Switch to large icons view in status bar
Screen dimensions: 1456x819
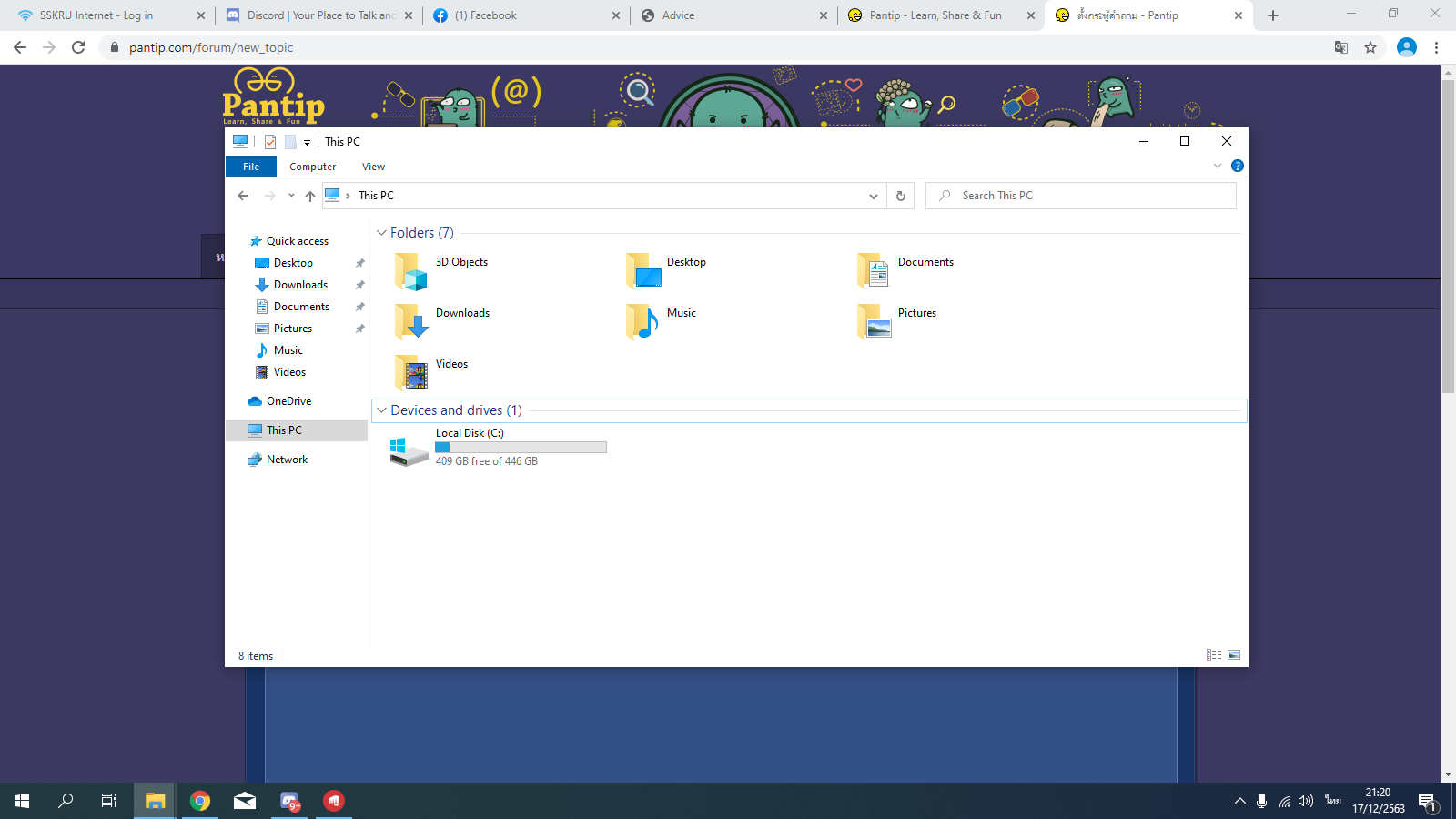pyautogui.click(x=1234, y=655)
